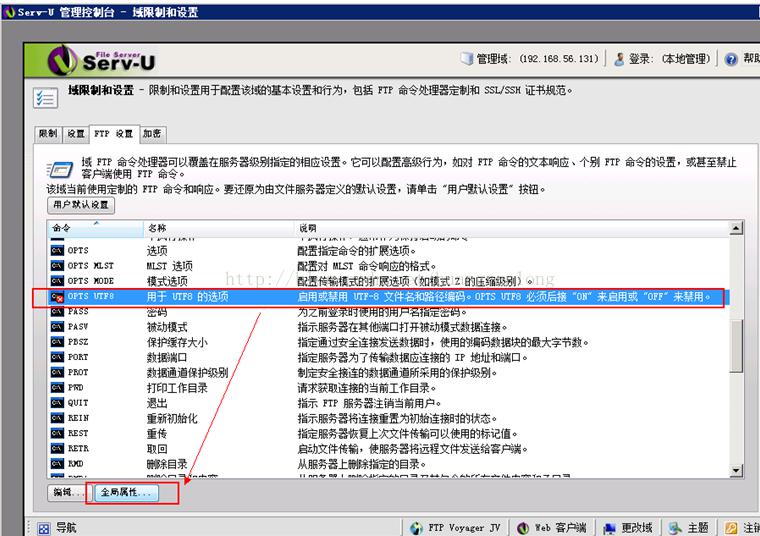The image size is (760, 536).
Task: Click the OPTS MODE command icon
Action: (57, 281)
